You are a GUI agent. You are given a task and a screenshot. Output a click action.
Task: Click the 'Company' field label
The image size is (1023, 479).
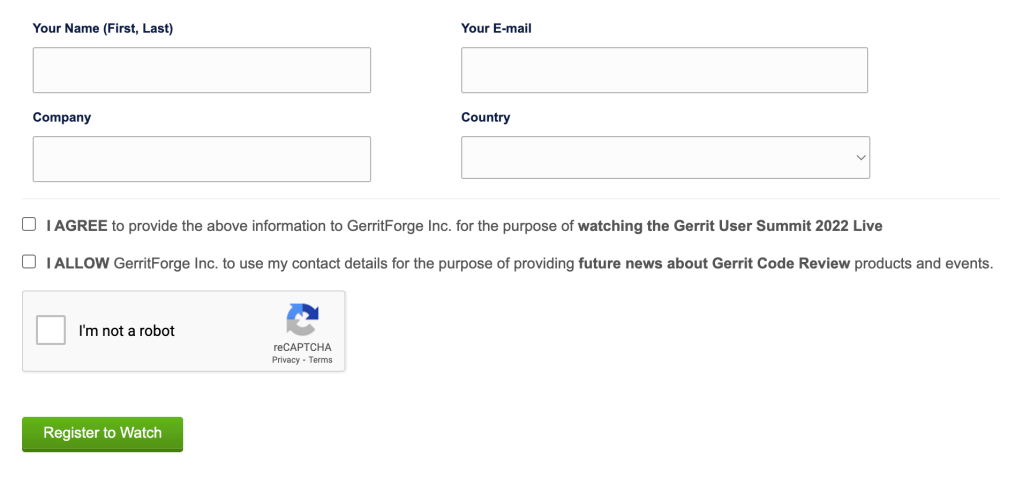coord(62,117)
